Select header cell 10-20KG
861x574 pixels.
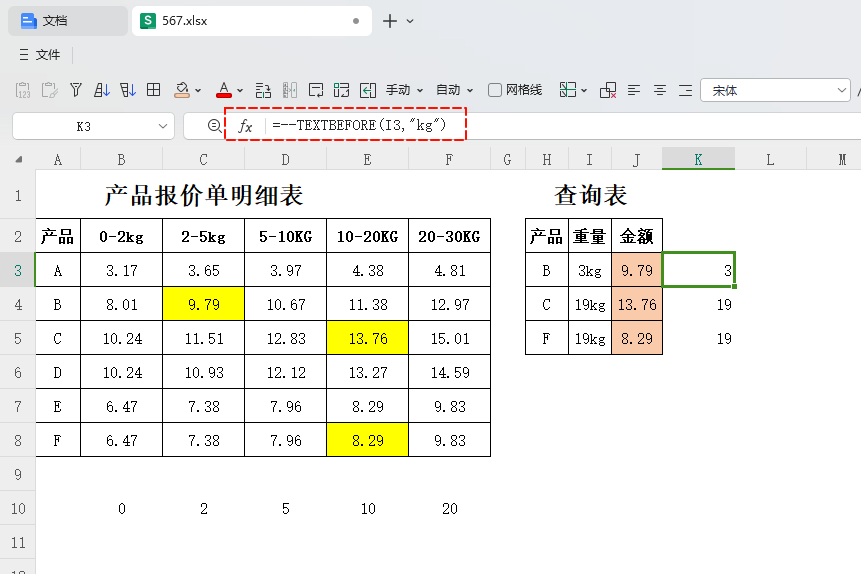point(367,236)
